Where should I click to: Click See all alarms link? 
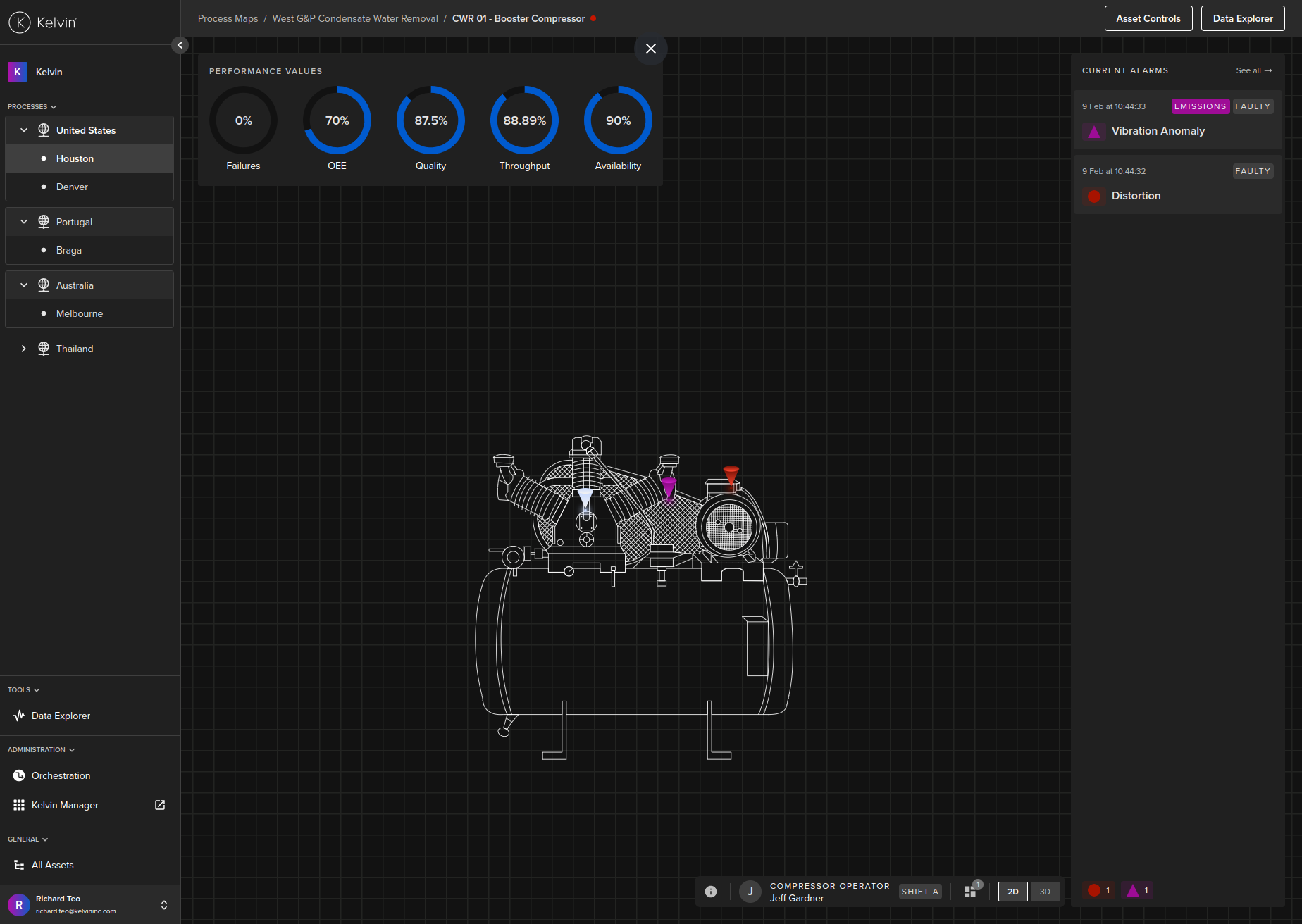(1253, 70)
